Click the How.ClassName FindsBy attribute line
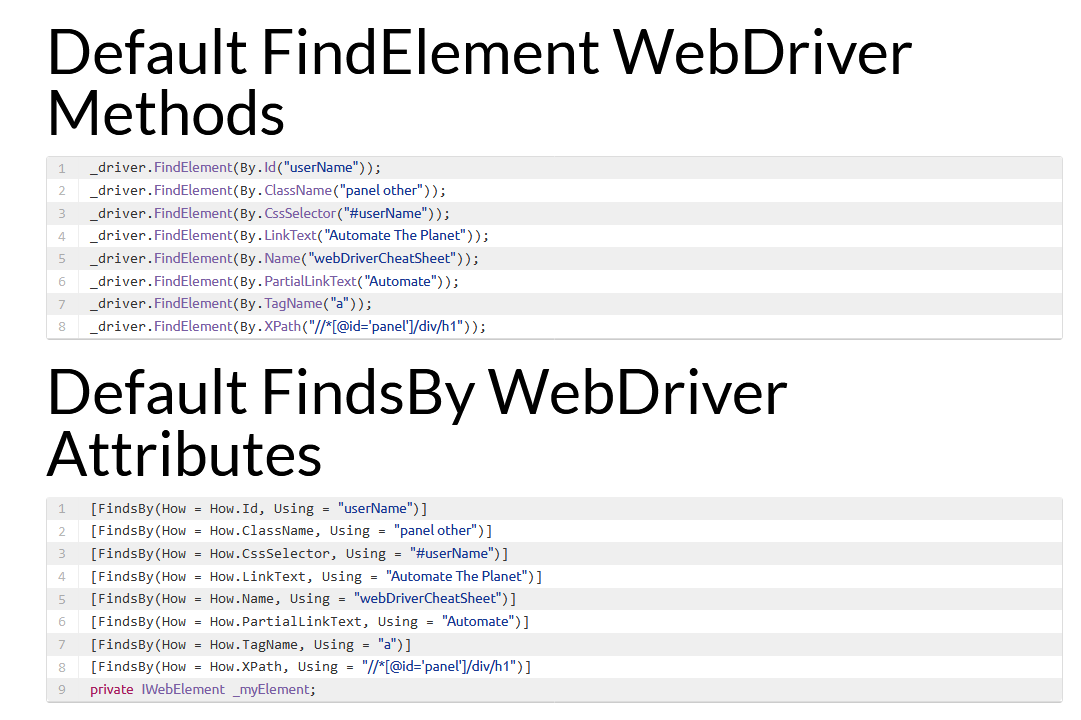Screen dimensions: 1081x720 click(x=291, y=531)
